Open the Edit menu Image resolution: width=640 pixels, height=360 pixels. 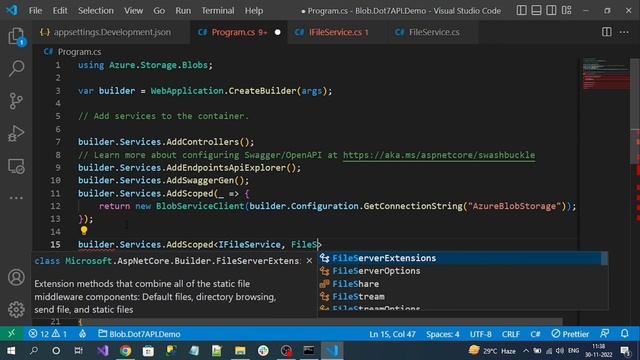60,11
